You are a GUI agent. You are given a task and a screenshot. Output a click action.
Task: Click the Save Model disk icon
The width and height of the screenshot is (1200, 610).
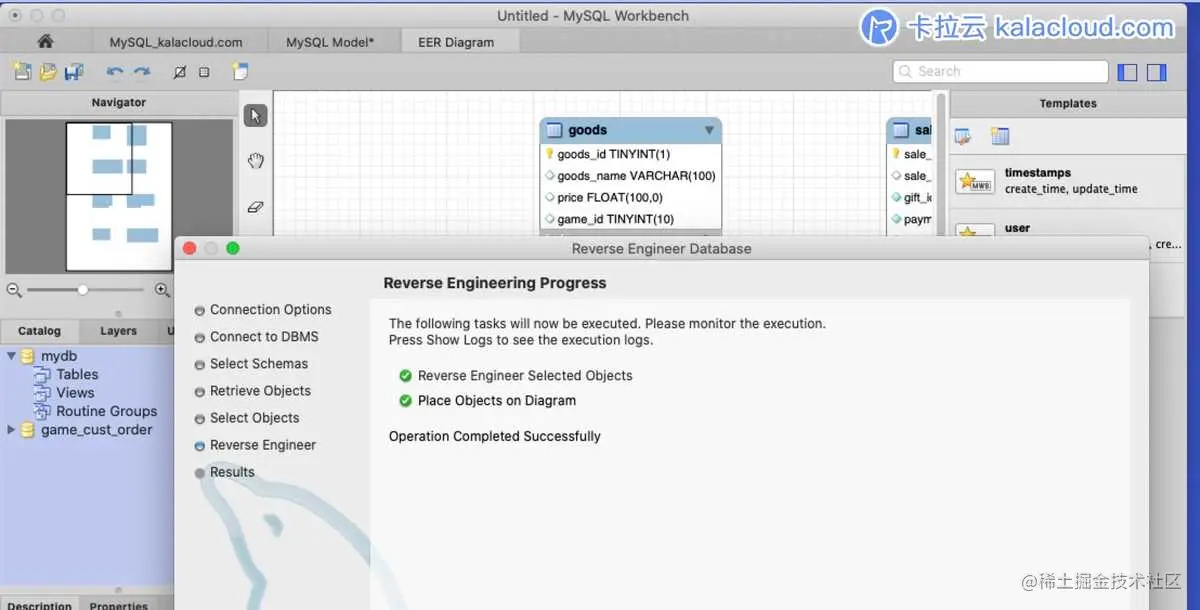pos(73,72)
